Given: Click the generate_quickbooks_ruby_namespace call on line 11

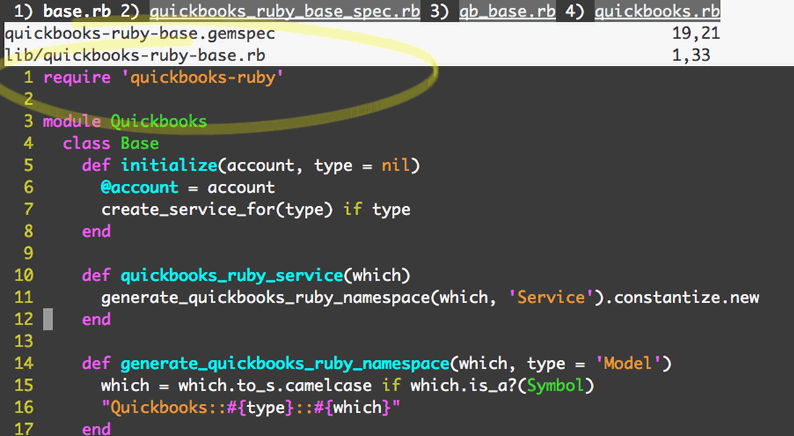Looking at the screenshot, I should tap(265, 297).
